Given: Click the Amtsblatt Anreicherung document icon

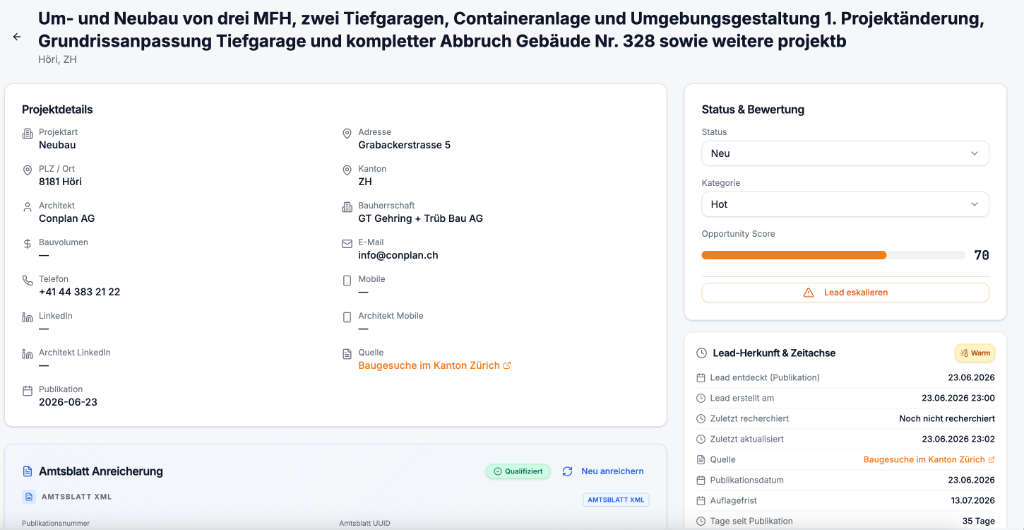Looking at the screenshot, I should [x=27, y=471].
